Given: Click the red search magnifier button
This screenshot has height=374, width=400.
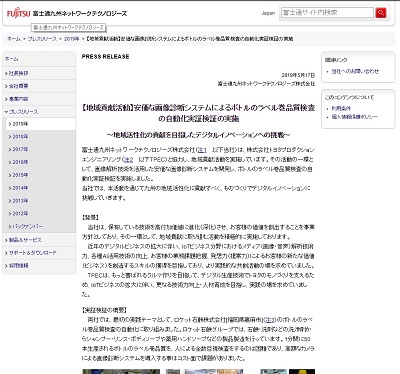Looking at the screenshot, I should click(381, 13).
